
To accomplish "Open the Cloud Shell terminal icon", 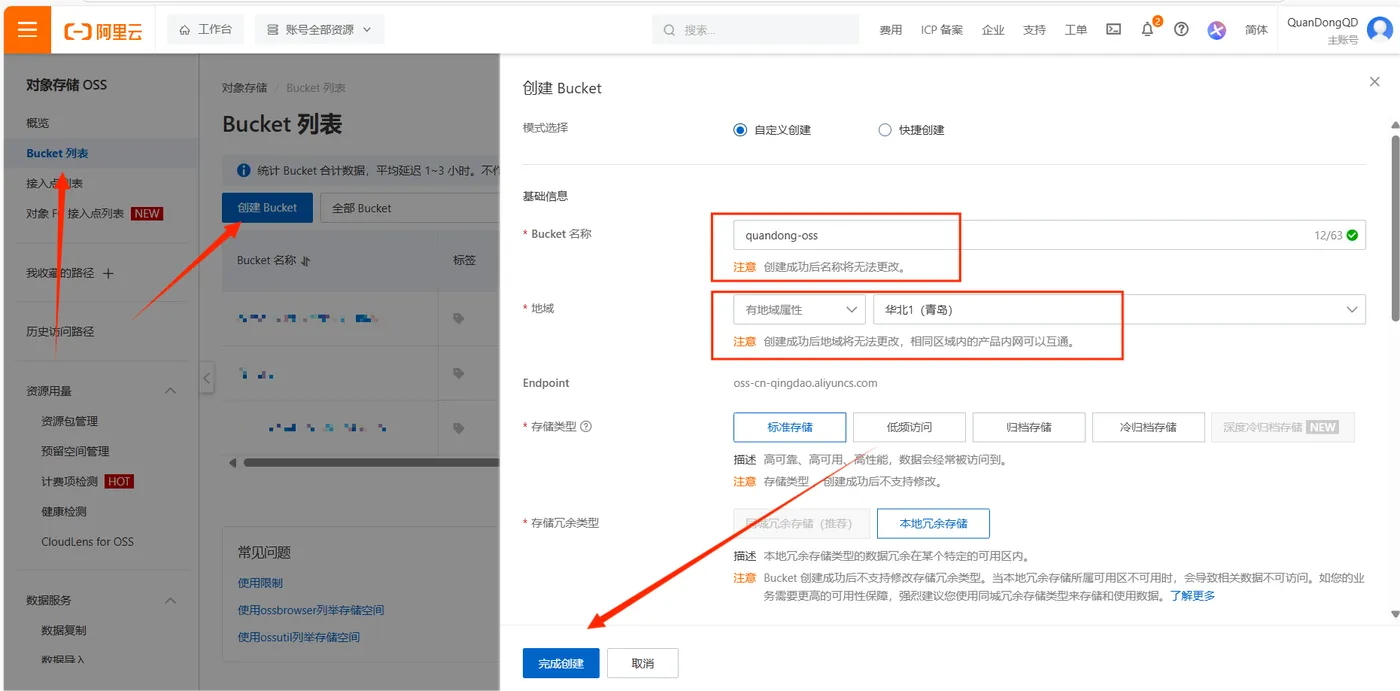I will point(1113,30).
